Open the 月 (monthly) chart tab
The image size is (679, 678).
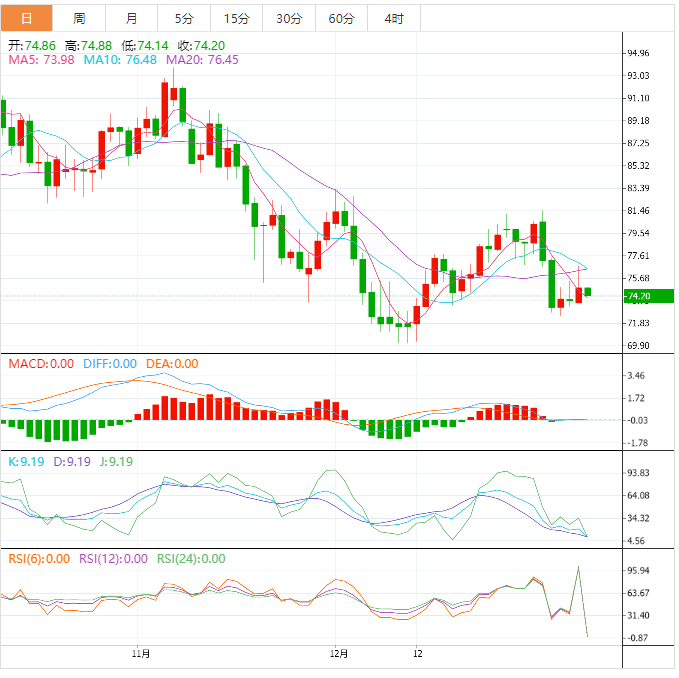[x=132, y=18]
